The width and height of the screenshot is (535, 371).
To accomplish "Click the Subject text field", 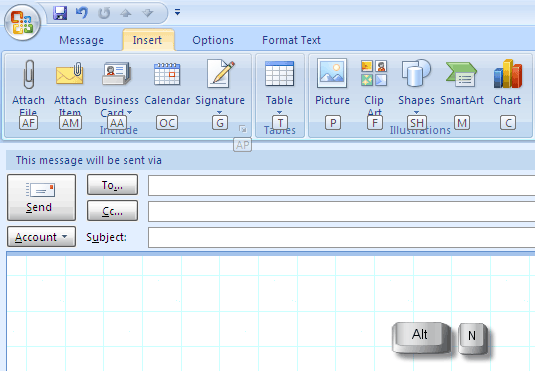I will [x=342, y=237].
